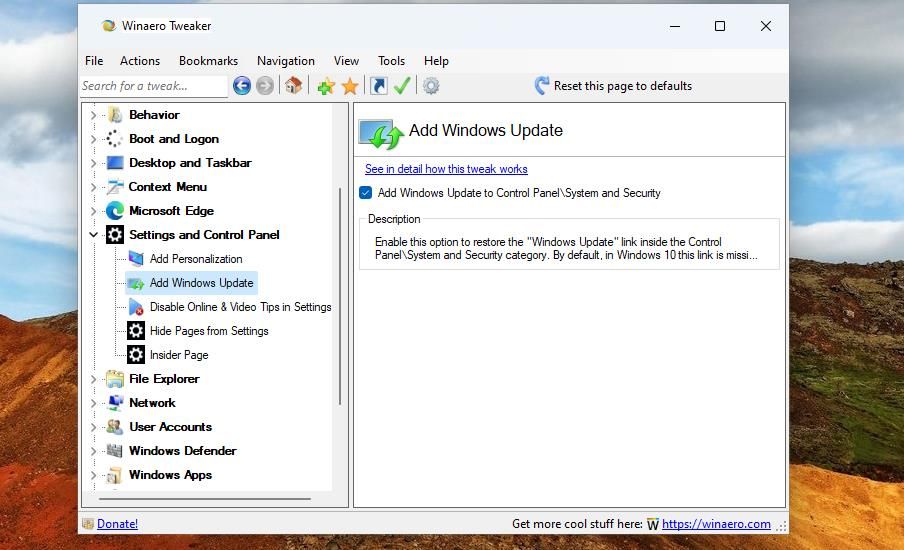The height and width of the screenshot is (550, 904).
Task: Click the Desktop and Taskbar icon
Action: click(115, 163)
